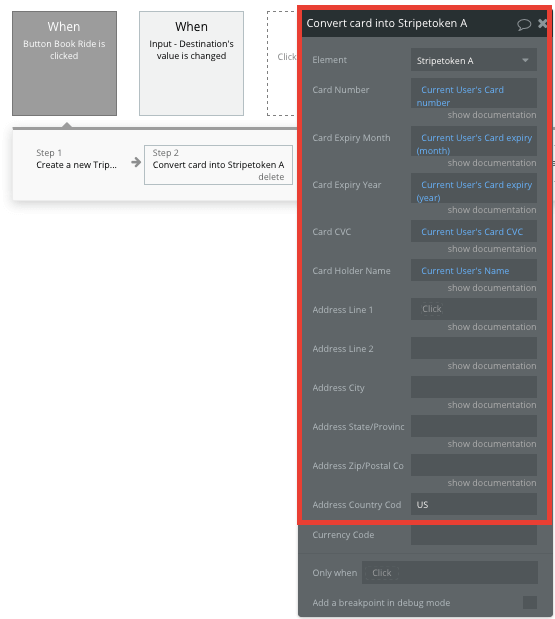Open the Element dropdown showing Stripetoken A

click(x=474, y=60)
